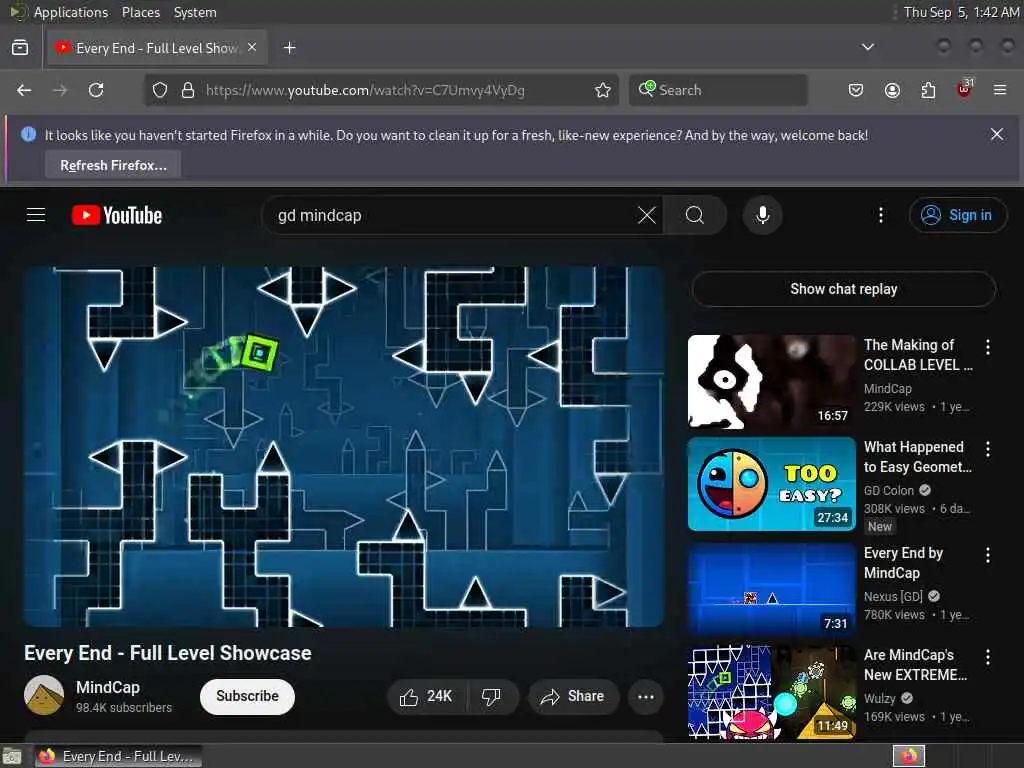The height and width of the screenshot is (768, 1024).
Task: Open the Applications menu
Action: (x=71, y=12)
